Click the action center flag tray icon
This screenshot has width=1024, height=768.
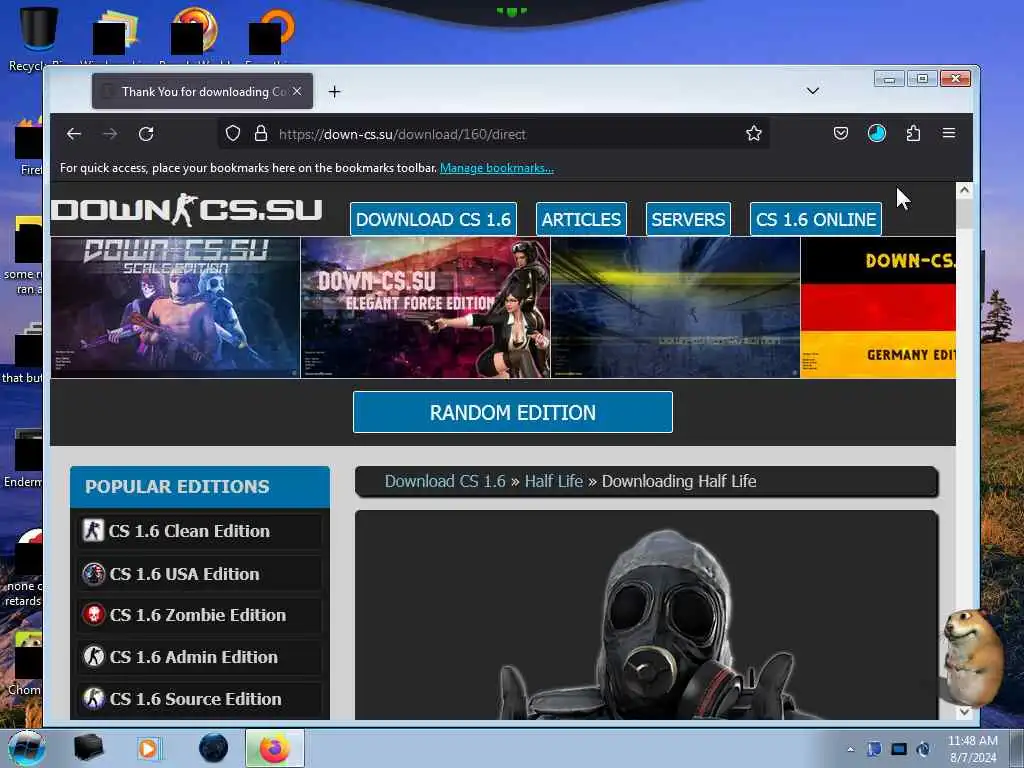pyautogui.click(x=874, y=749)
